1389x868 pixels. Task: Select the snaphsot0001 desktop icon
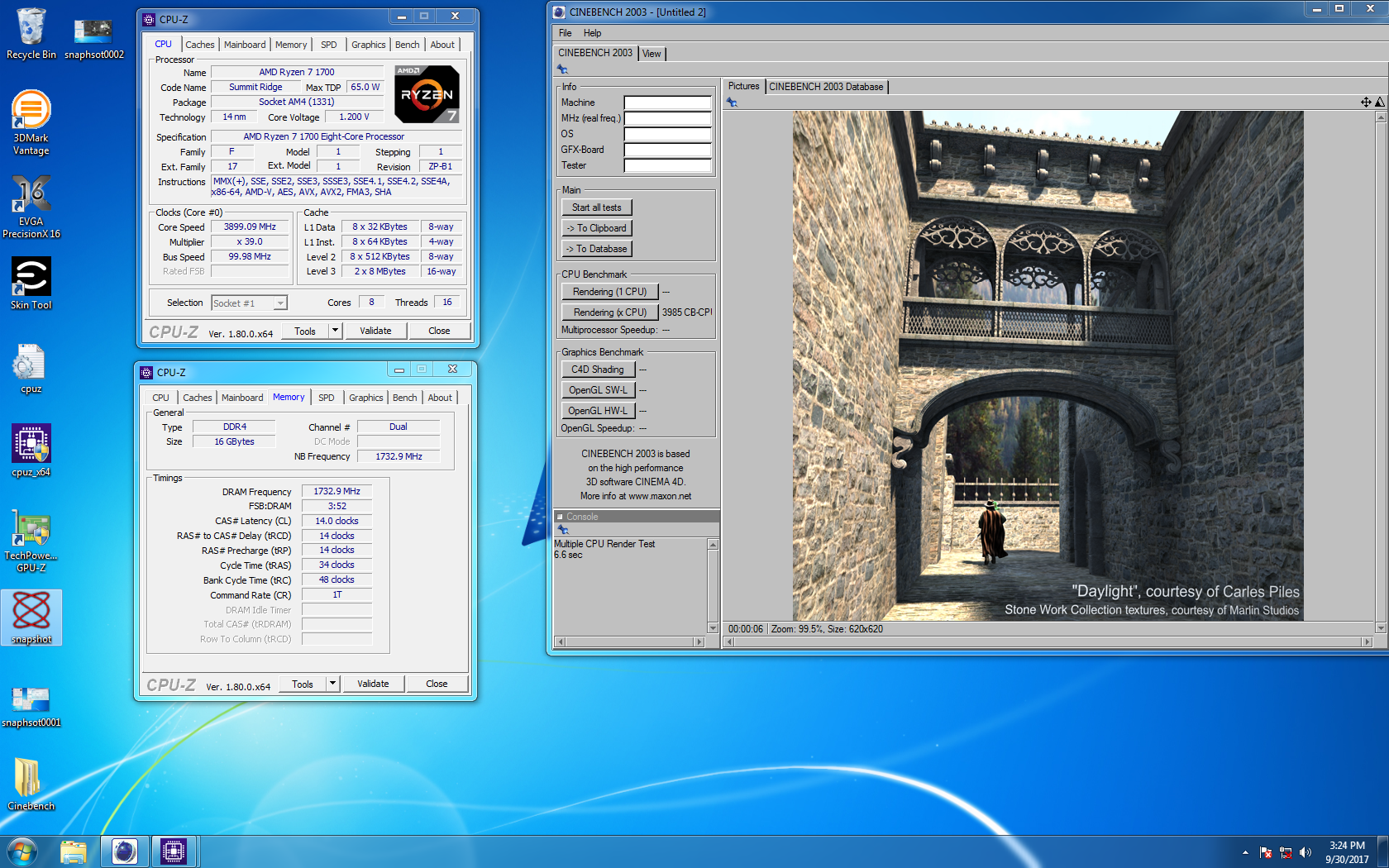31,707
